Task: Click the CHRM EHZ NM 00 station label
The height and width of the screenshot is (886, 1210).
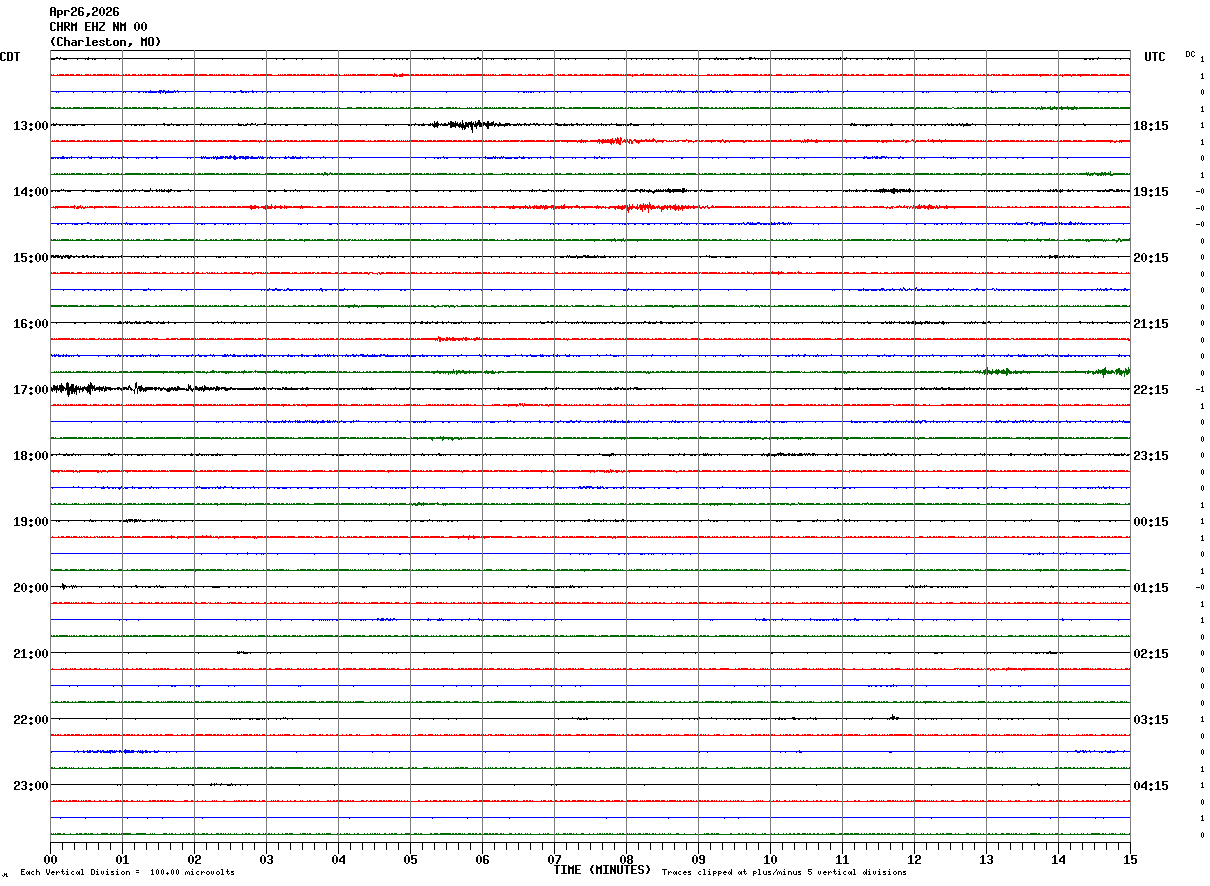Action: (98, 27)
